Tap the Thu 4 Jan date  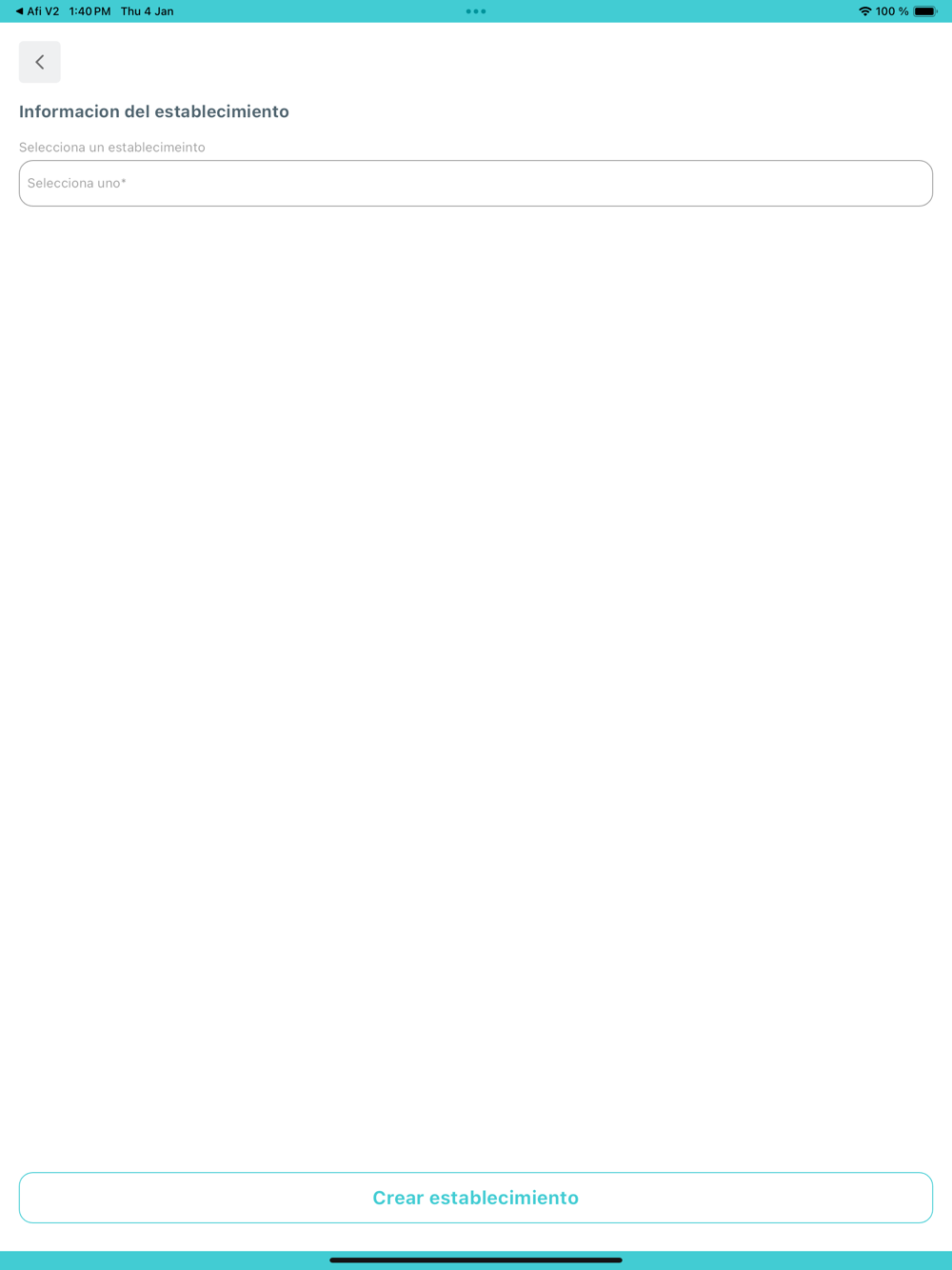(x=147, y=11)
